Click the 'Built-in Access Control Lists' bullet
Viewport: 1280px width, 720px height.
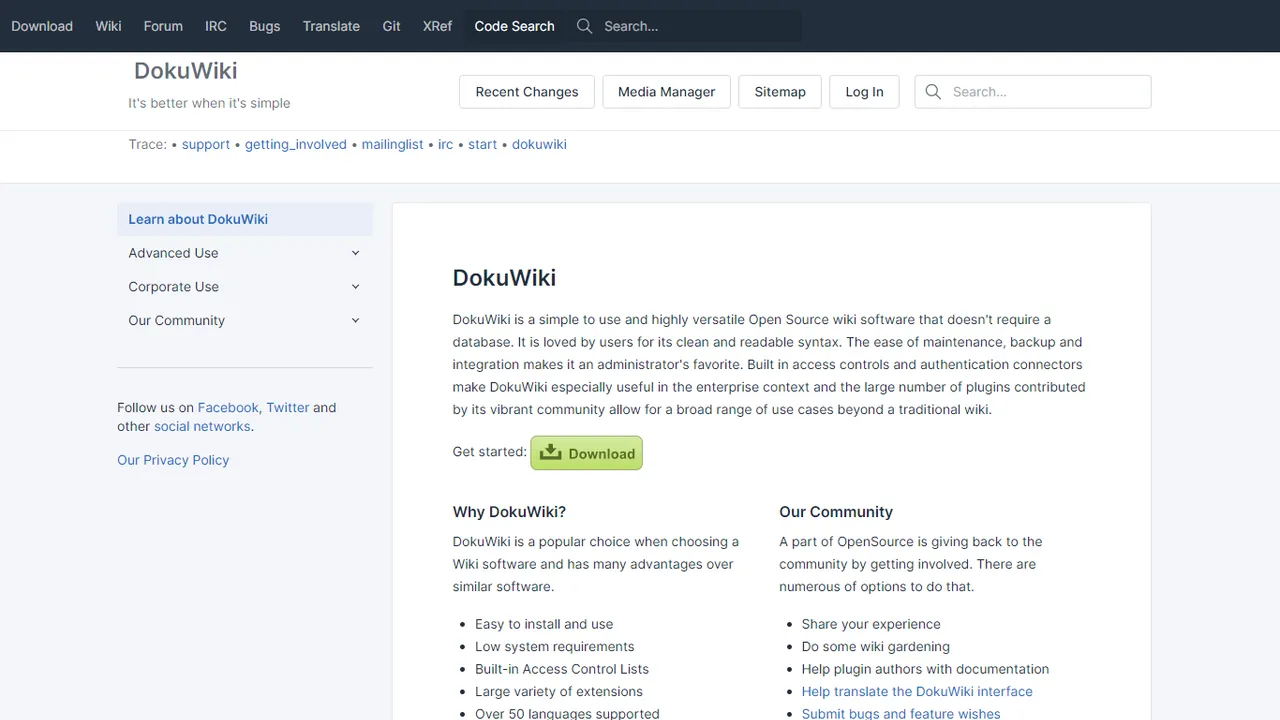tap(562, 669)
